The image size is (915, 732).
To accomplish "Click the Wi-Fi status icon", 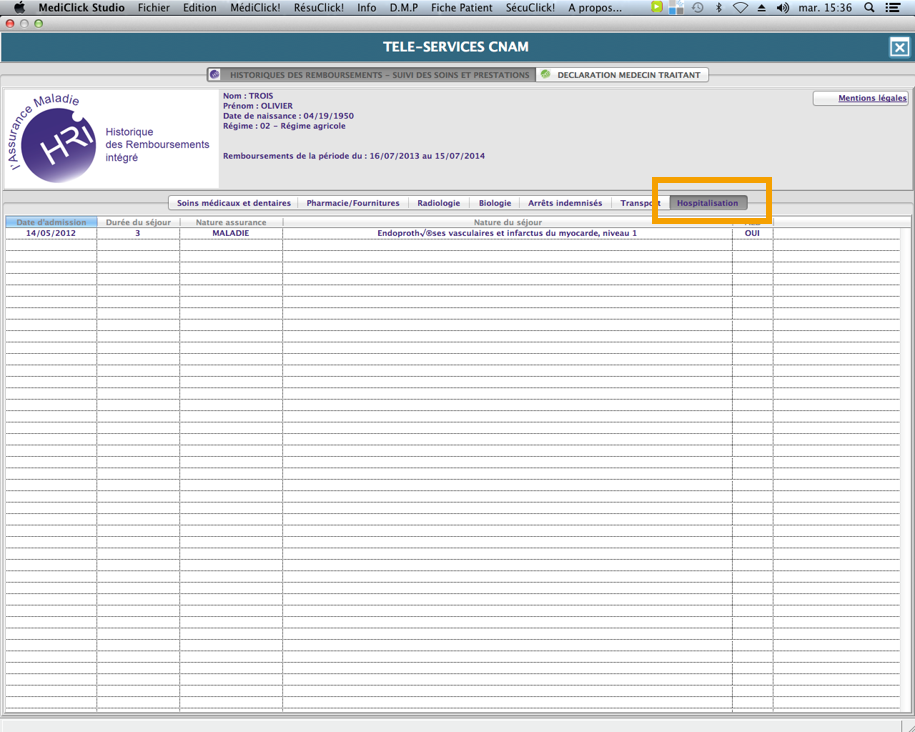I will 740,8.
